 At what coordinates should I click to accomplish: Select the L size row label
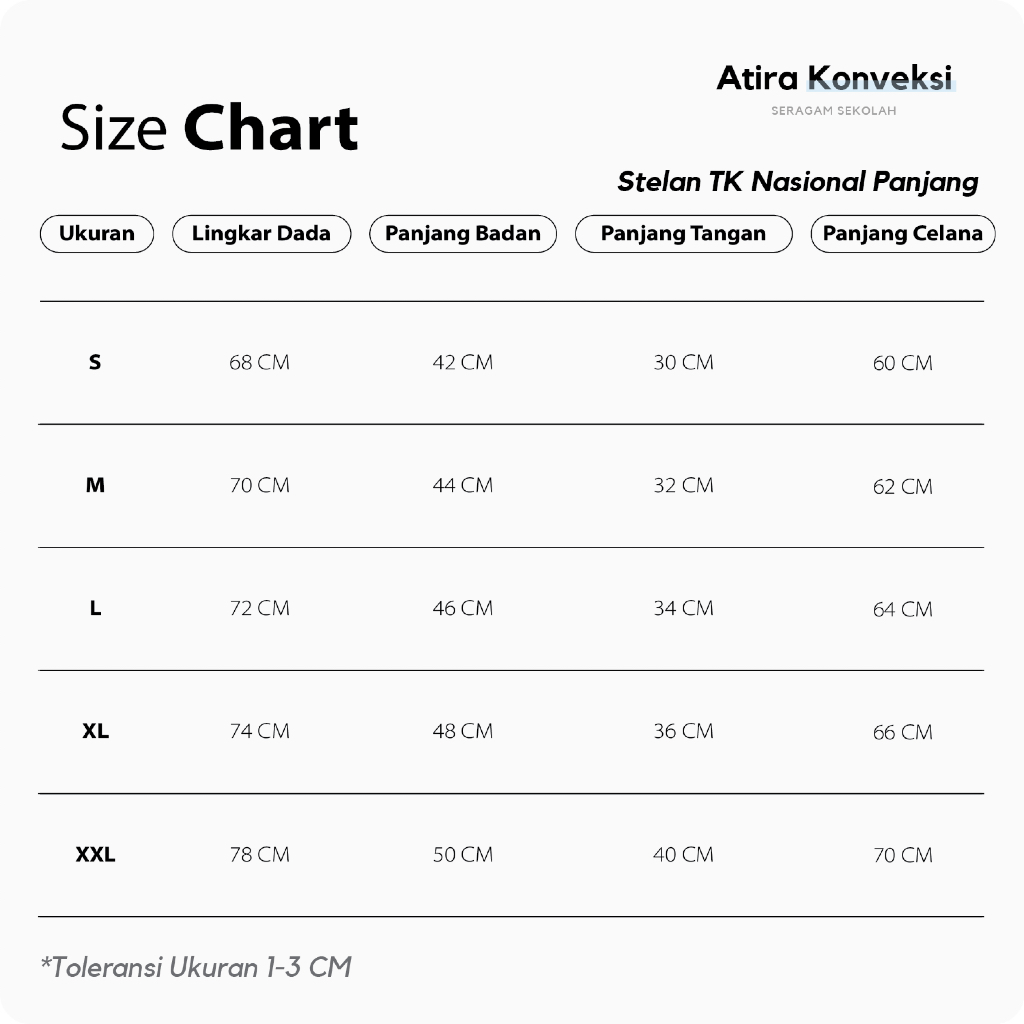tap(95, 608)
